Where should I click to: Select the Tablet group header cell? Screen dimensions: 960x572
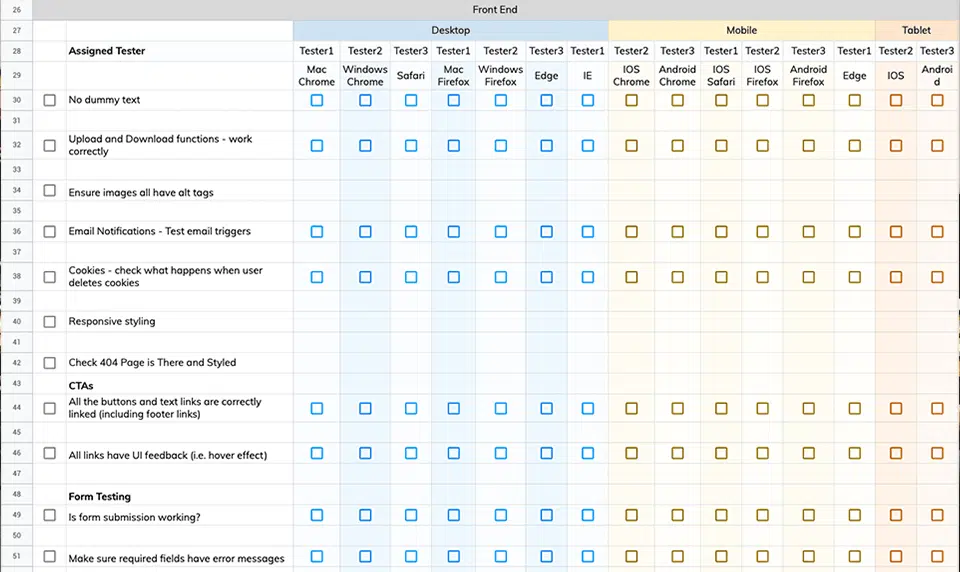[917, 30]
